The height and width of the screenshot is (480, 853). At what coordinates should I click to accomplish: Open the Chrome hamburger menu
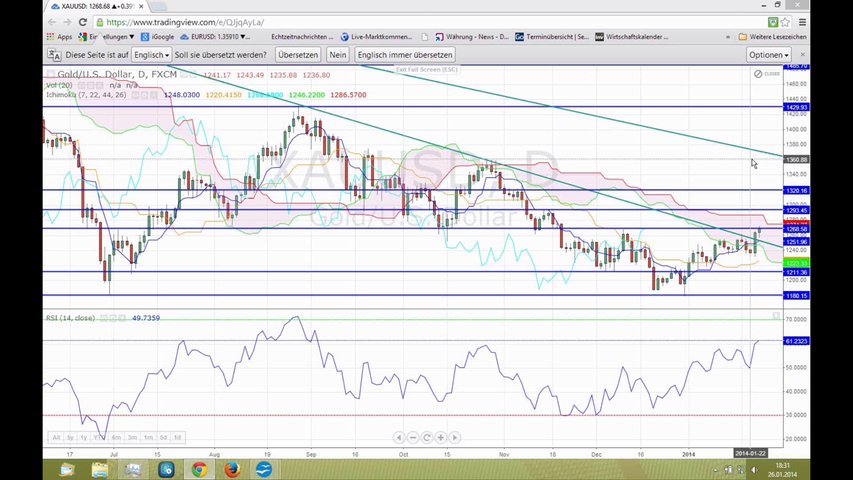(802, 22)
